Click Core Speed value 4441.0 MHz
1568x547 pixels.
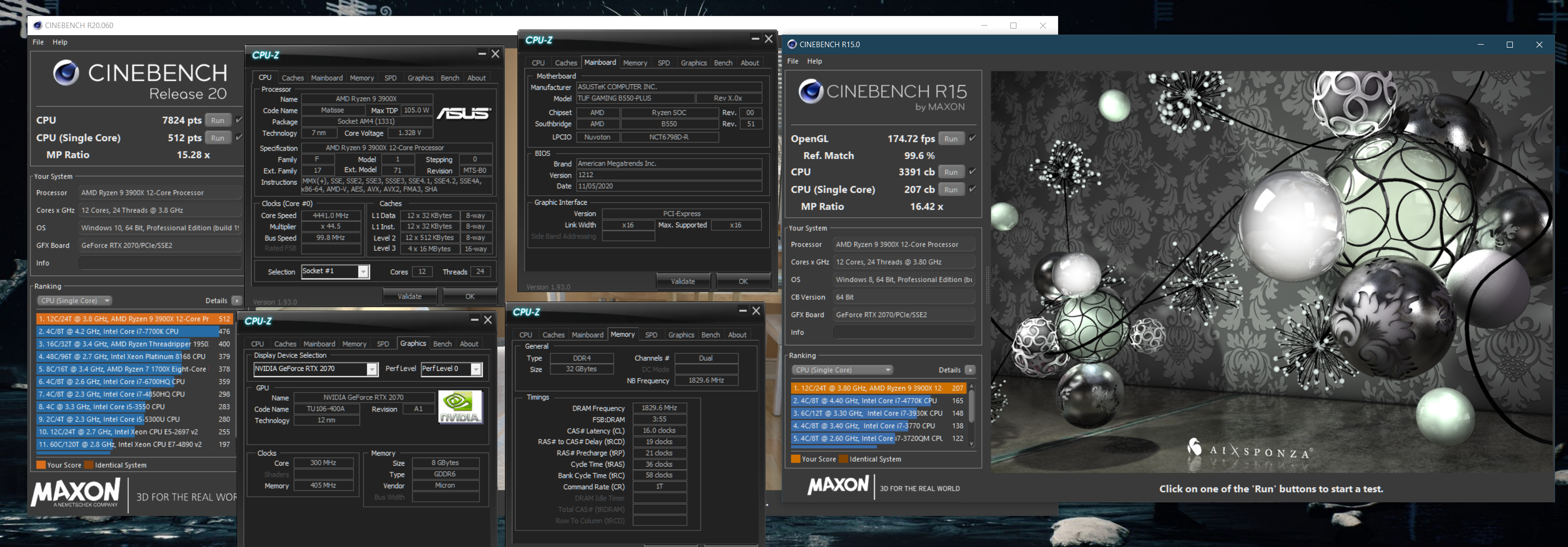(x=331, y=216)
